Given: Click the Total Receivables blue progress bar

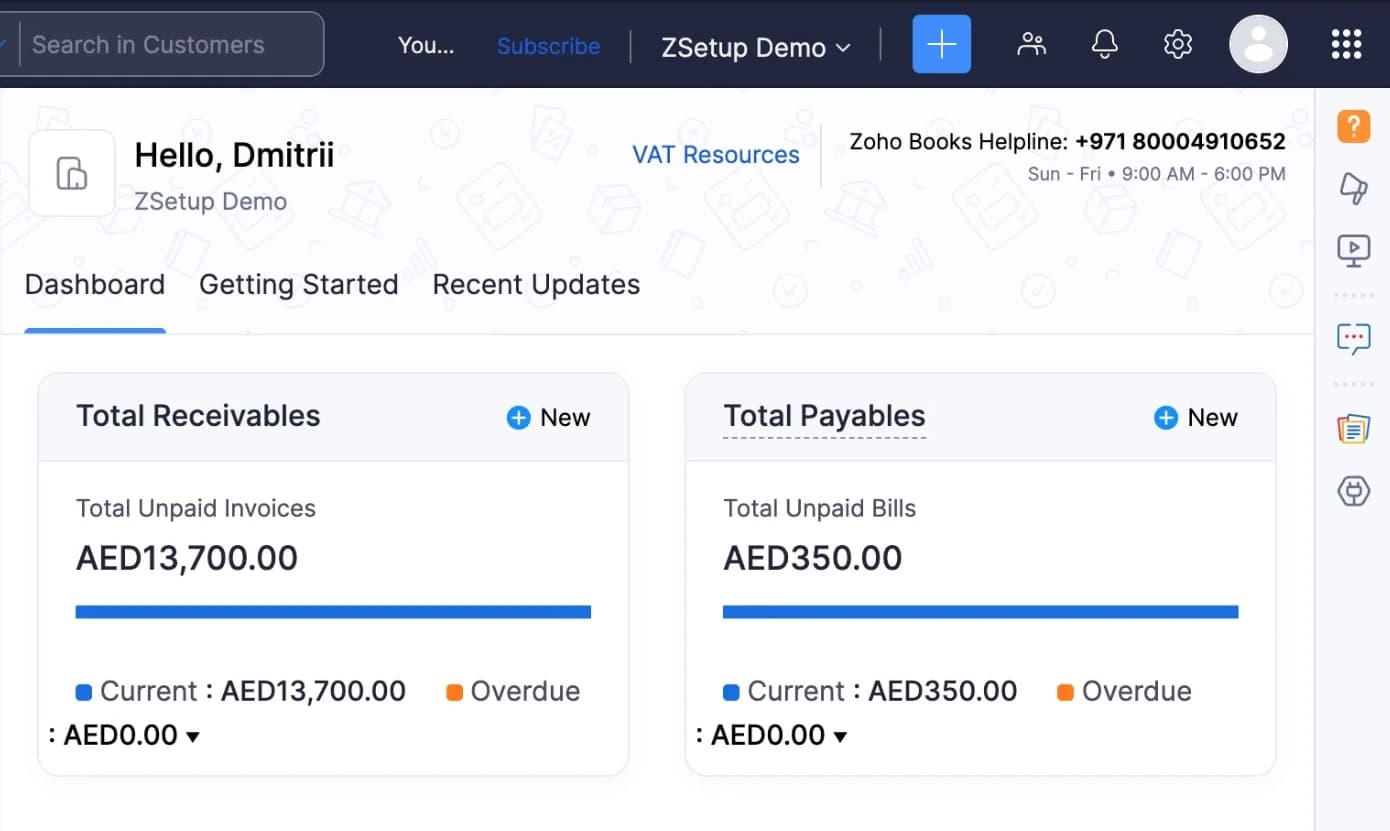Looking at the screenshot, I should point(333,612).
